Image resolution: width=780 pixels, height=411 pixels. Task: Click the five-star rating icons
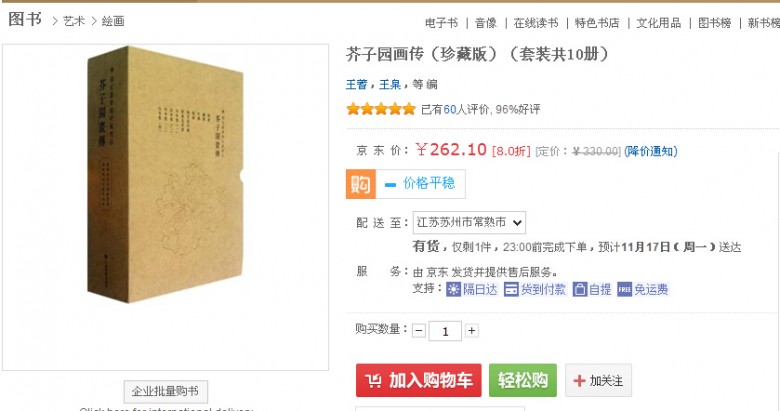pyautogui.click(x=381, y=109)
